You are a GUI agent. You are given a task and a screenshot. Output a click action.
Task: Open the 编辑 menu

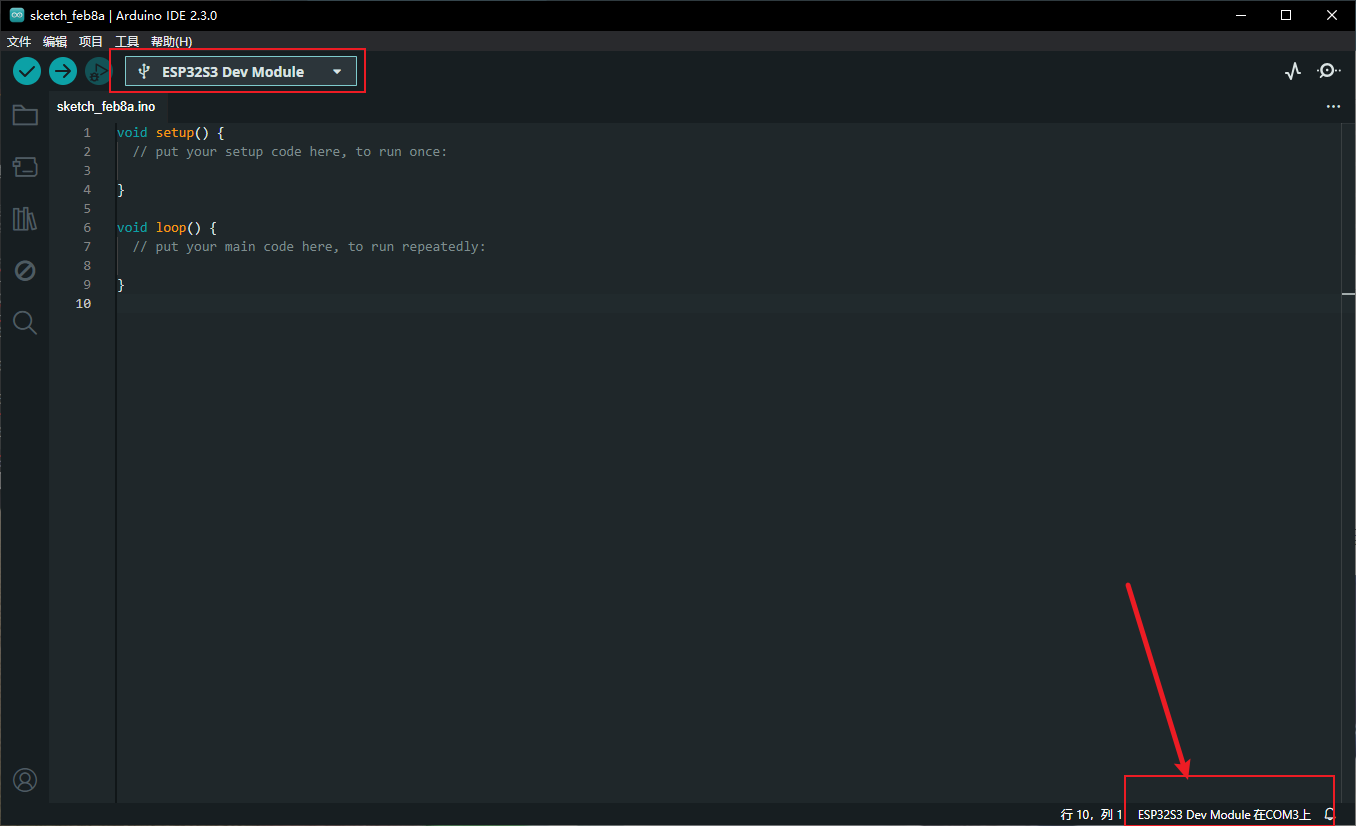click(55, 41)
